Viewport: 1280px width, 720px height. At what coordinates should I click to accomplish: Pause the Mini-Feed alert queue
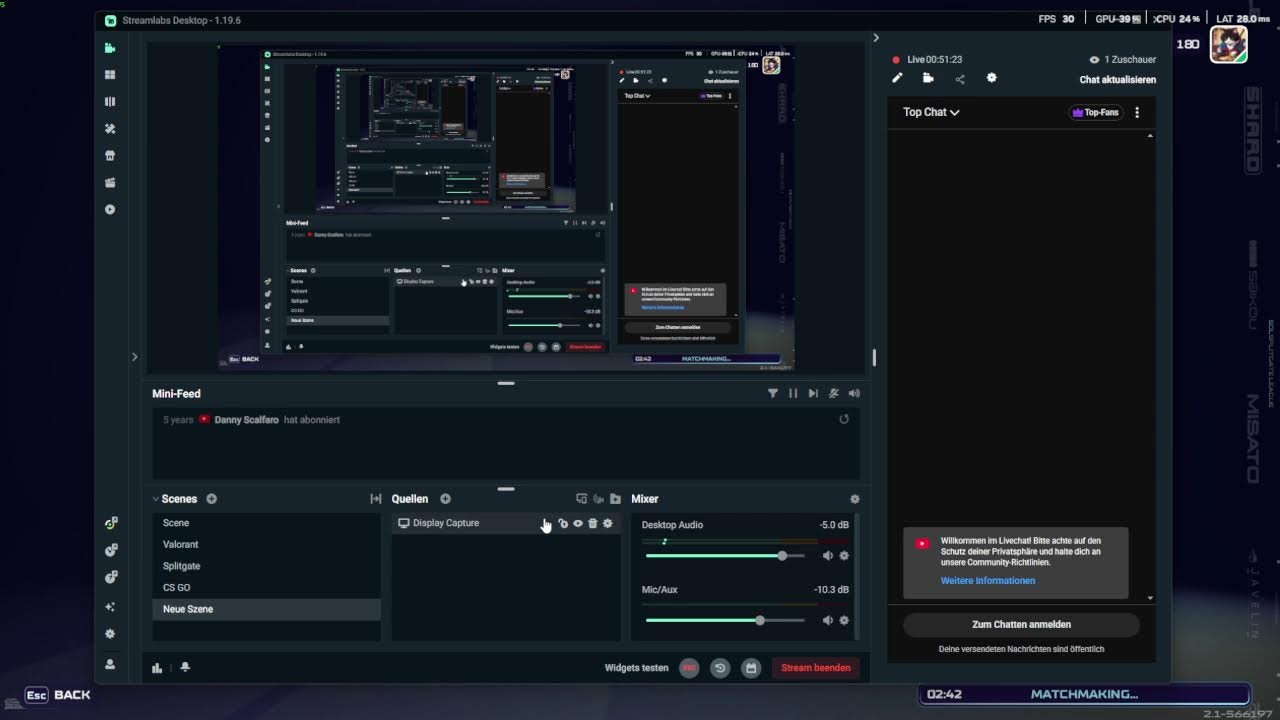[x=793, y=393]
